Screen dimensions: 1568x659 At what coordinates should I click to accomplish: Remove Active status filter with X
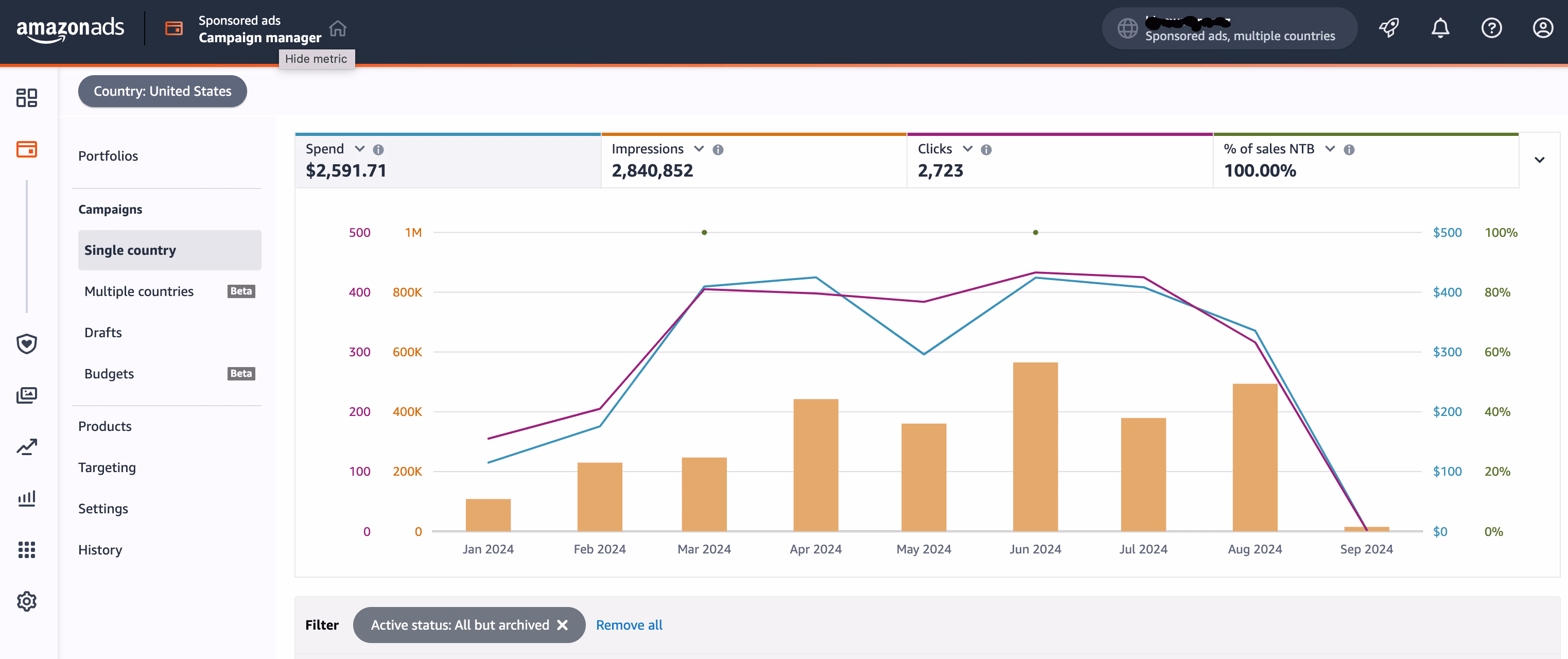point(563,625)
